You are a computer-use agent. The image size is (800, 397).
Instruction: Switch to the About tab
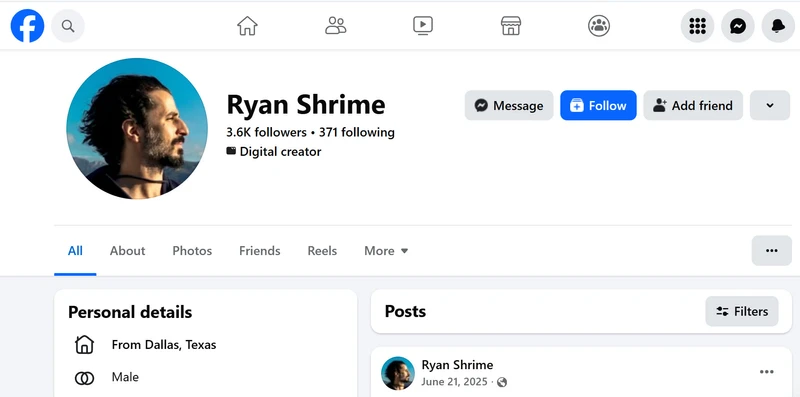[128, 251]
